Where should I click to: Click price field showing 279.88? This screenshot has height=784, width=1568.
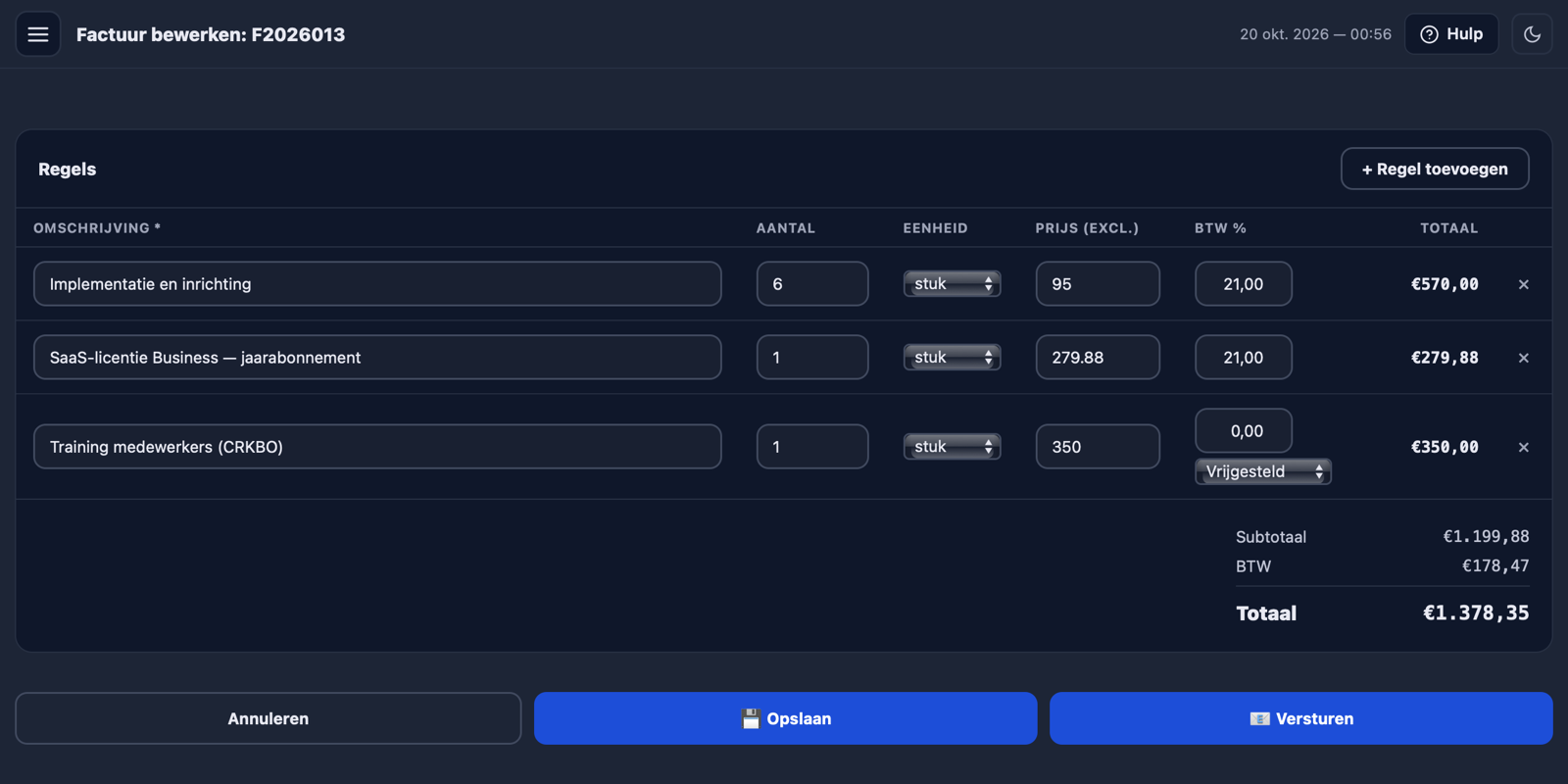(x=1098, y=357)
